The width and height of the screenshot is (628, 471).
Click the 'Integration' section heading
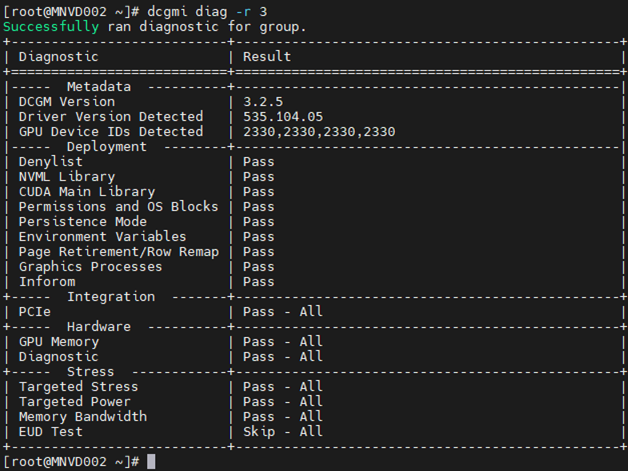click(111, 297)
